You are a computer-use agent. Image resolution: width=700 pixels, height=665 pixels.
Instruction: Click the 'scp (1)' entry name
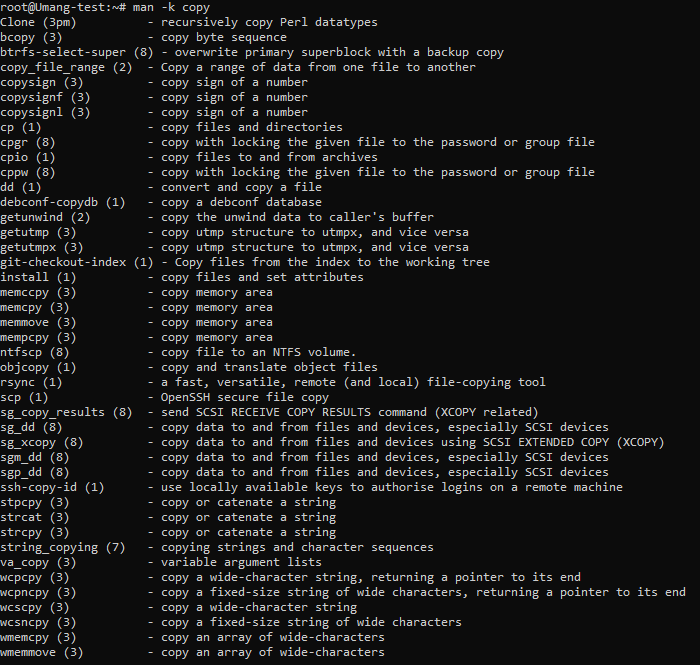pyautogui.click(x=25, y=397)
